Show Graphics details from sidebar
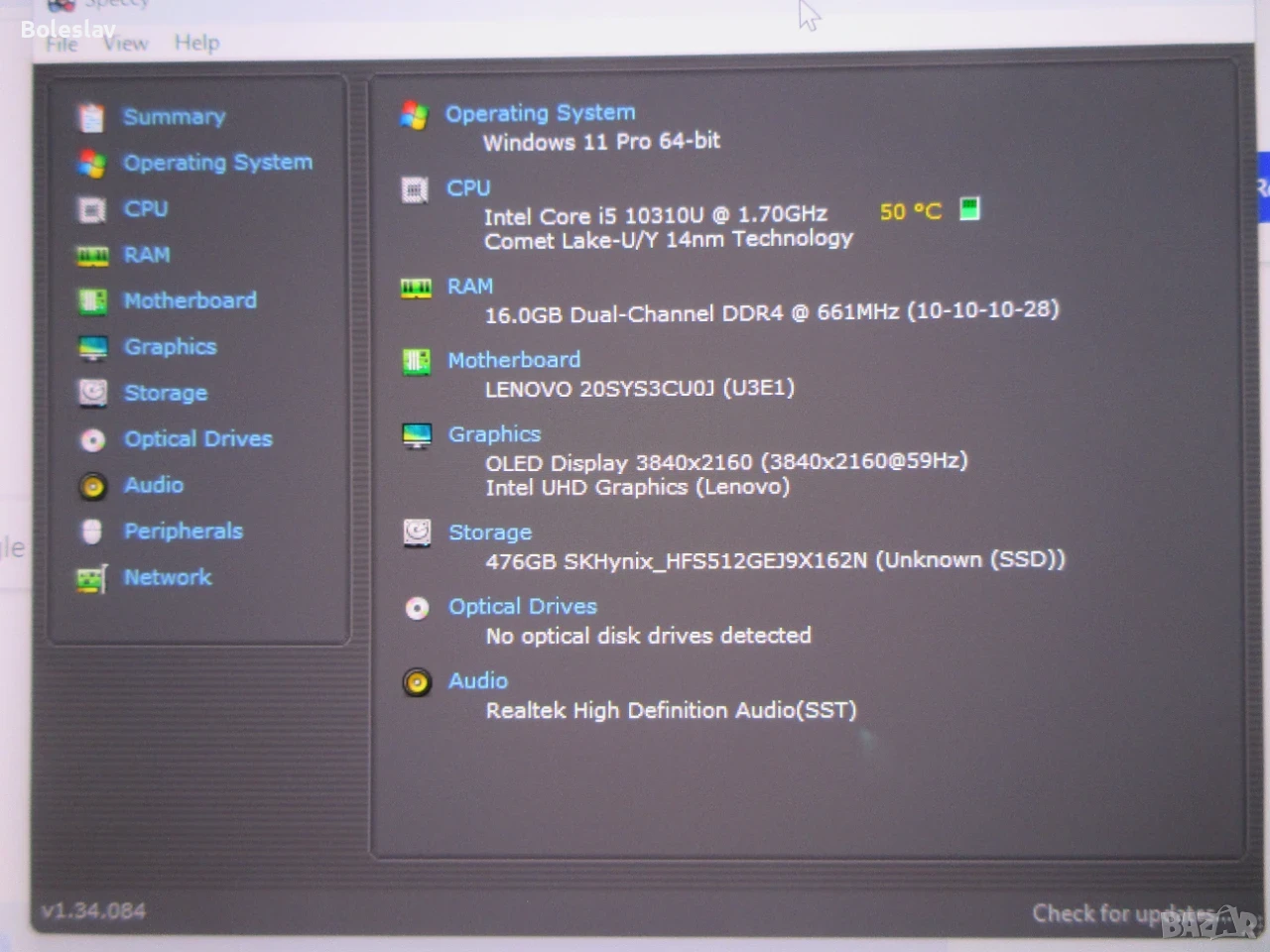This screenshot has width=1270, height=952. (171, 347)
